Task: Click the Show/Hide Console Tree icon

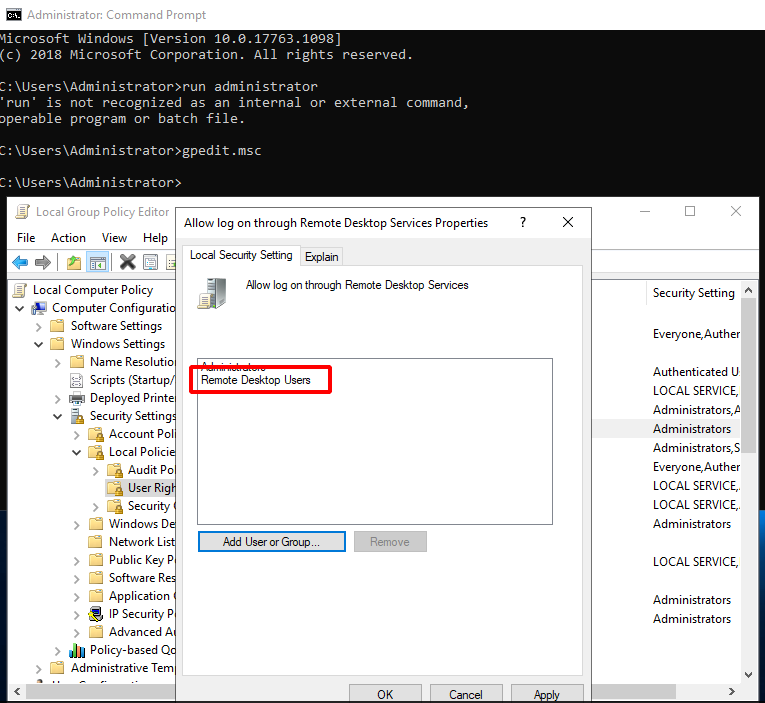Action: [x=97, y=263]
